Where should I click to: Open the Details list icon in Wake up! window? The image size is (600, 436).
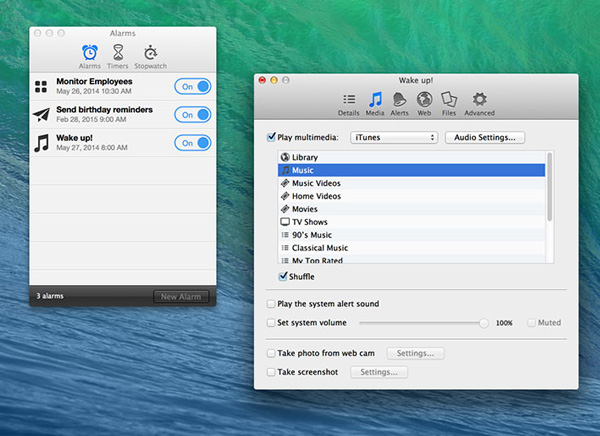tap(349, 100)
